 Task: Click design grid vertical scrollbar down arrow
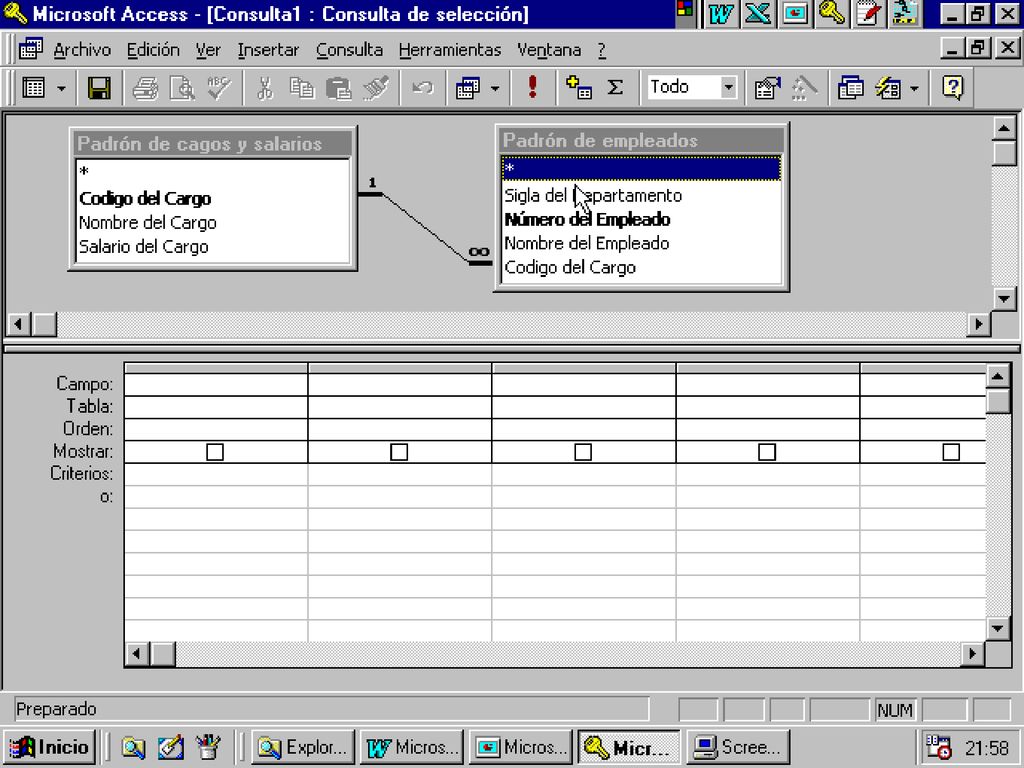pyautogui.click(x=998, y=629)
